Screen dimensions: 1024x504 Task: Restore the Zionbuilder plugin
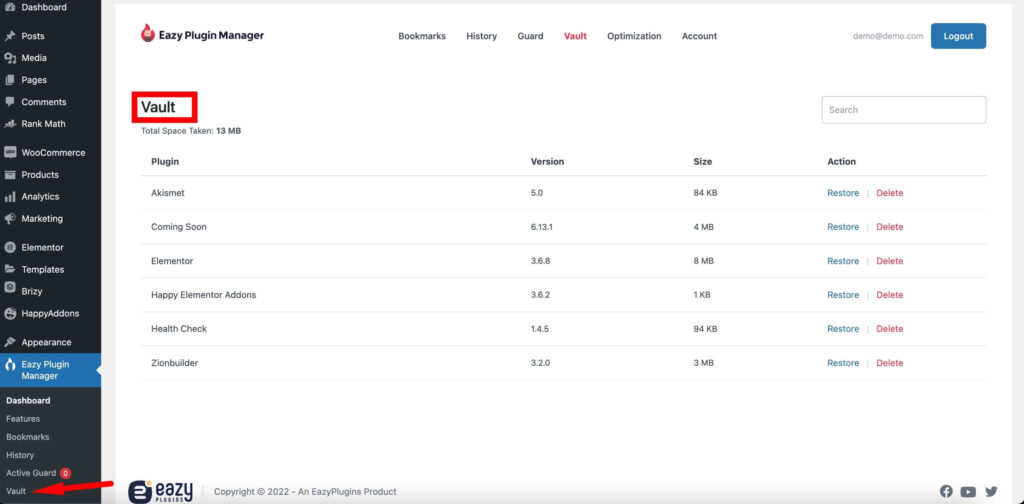(x=843, y=362)
